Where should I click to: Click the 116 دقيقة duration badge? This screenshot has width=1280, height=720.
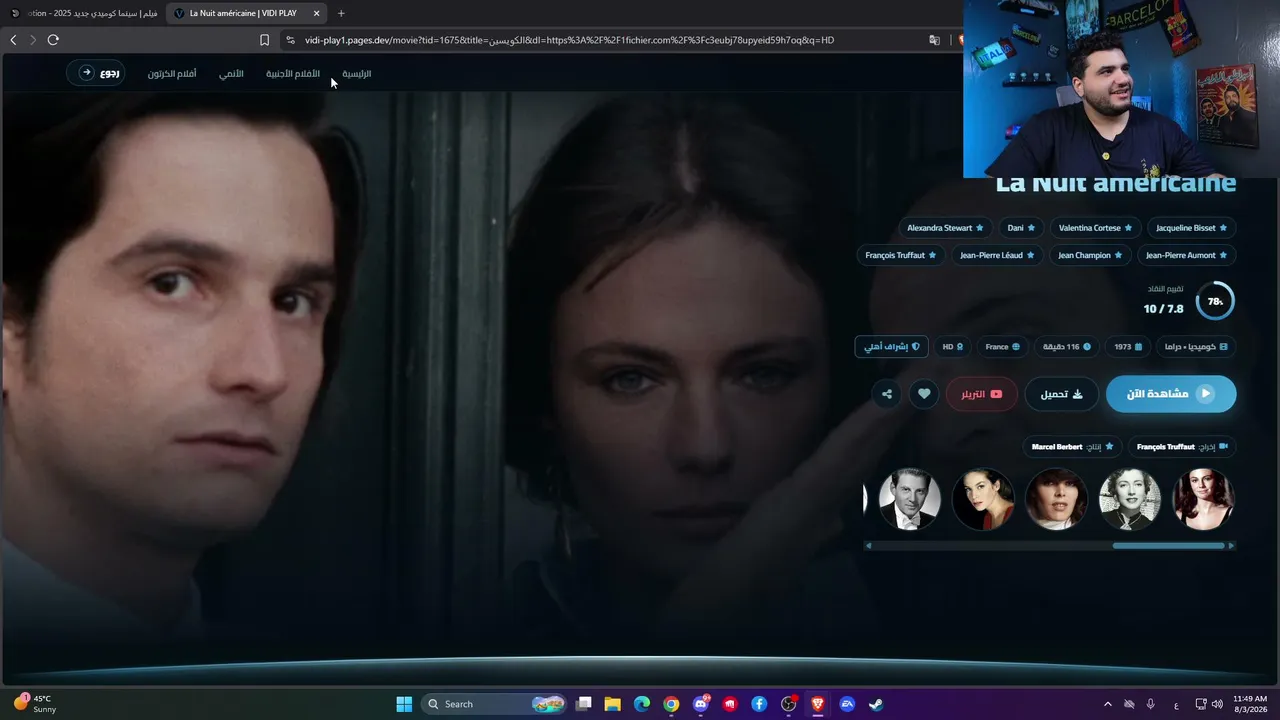[1067, 347]
